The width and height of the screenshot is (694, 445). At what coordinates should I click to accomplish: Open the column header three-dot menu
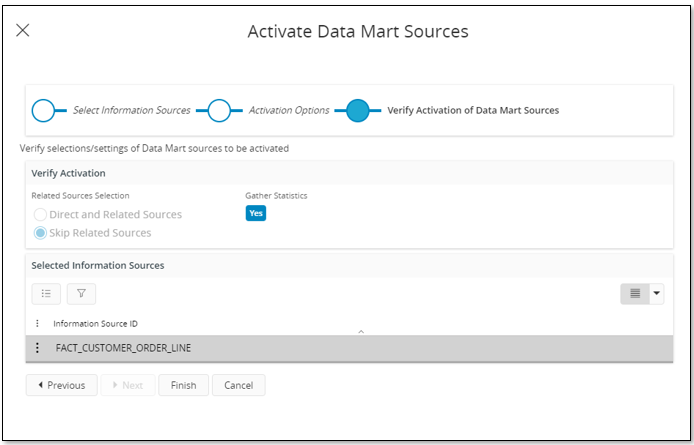coord(38,324)
